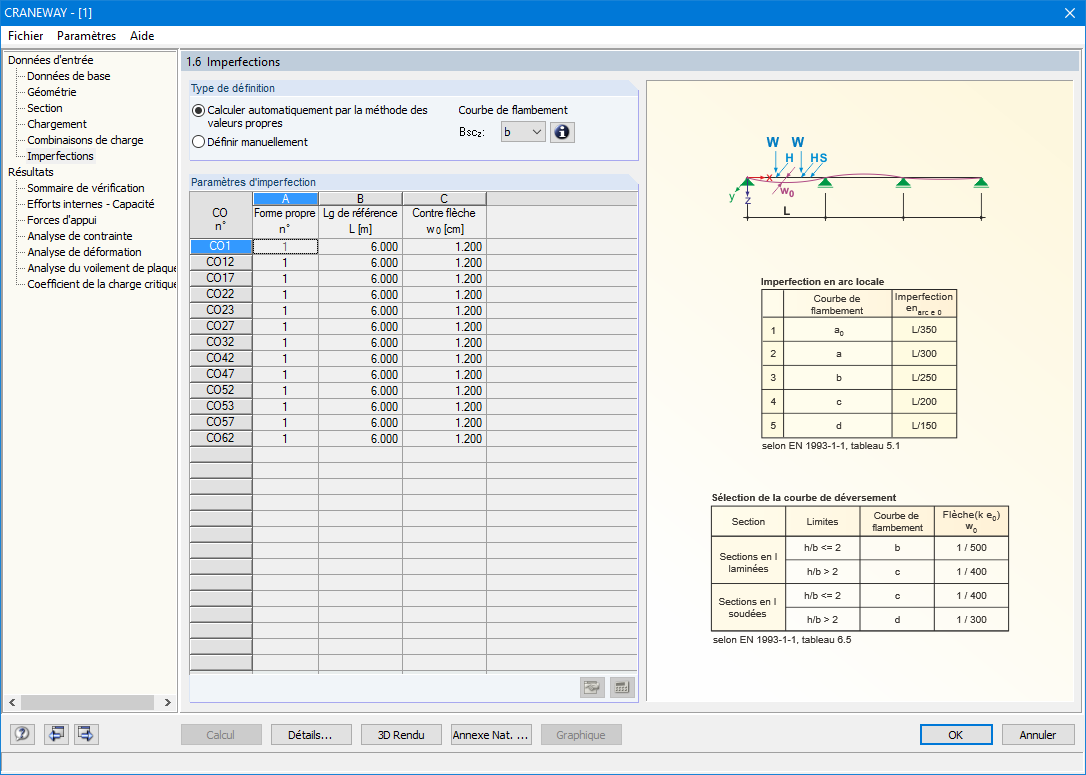The height and width of the screenshot is (775, 1086).
Task: Select Analyse du voilement de plaque item
Action: [101, 268]
